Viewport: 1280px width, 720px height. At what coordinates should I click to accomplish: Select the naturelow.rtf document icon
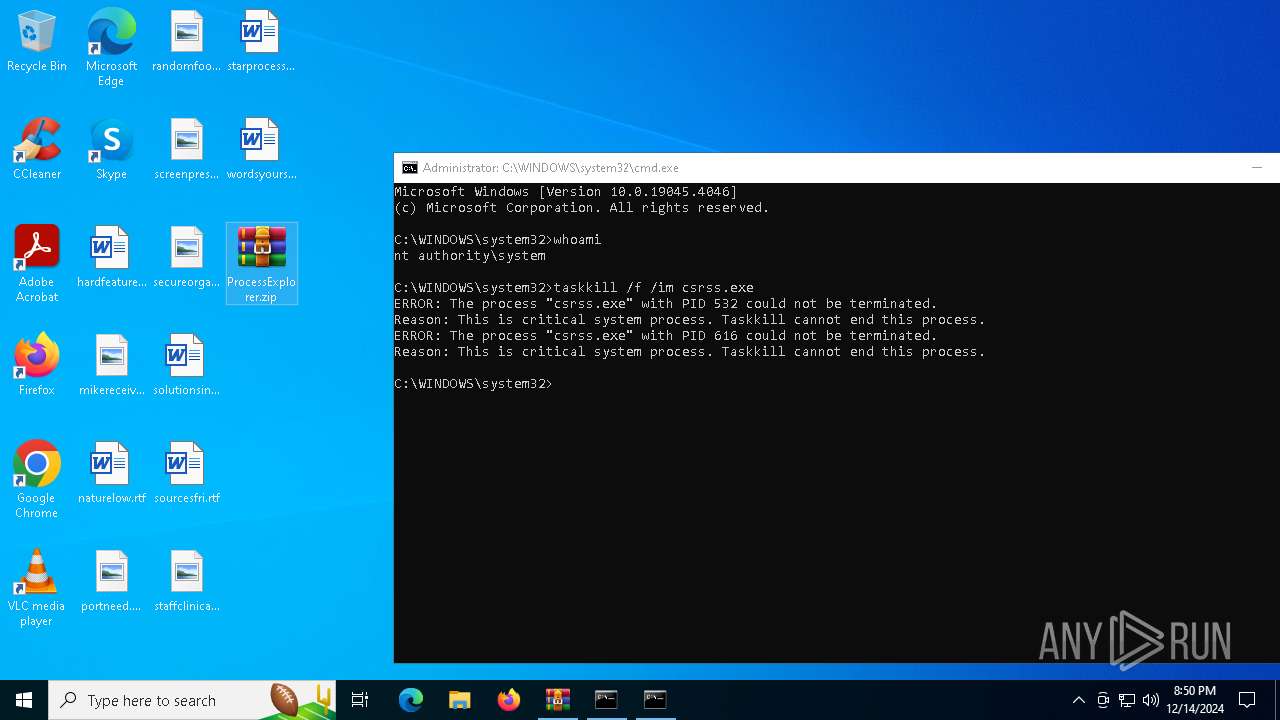pyautogui.click(x=111, y=474)
